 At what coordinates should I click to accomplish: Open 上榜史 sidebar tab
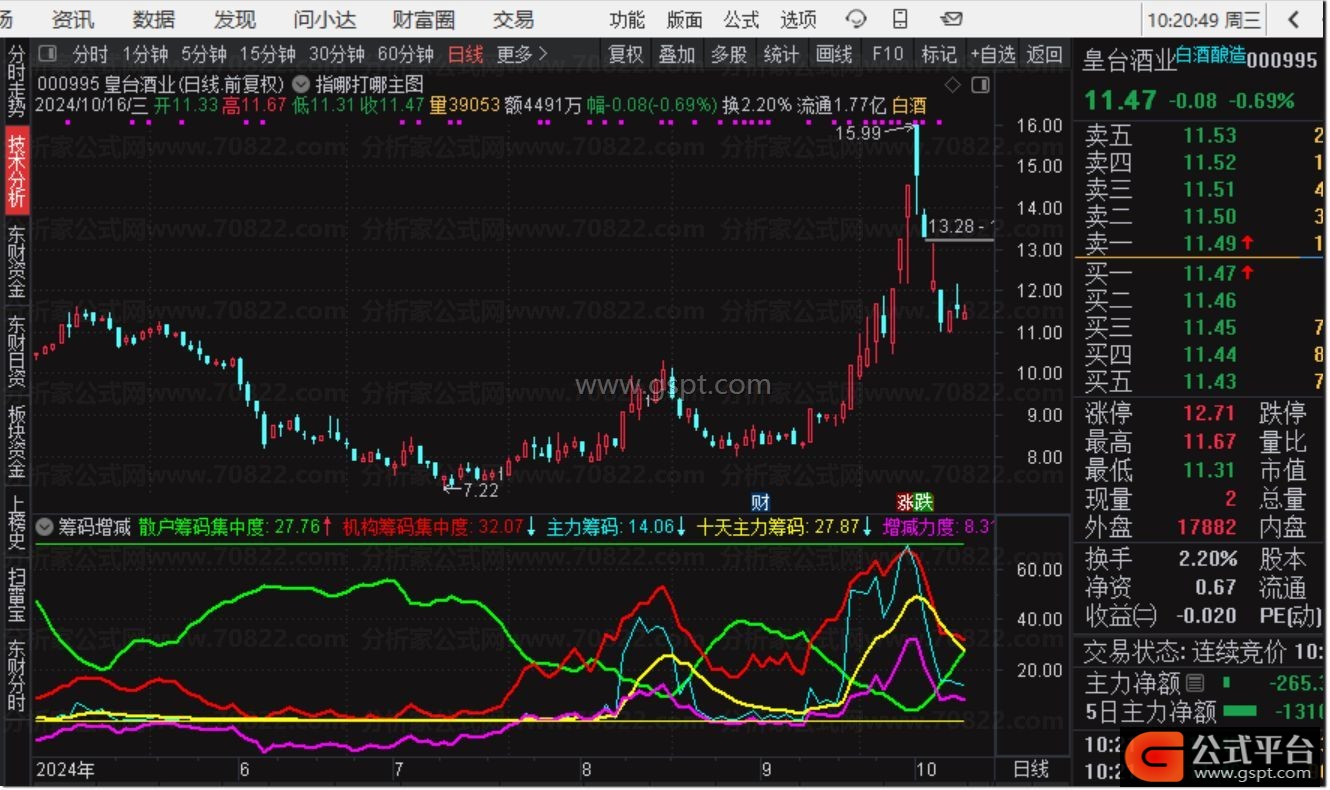(17, 523)
